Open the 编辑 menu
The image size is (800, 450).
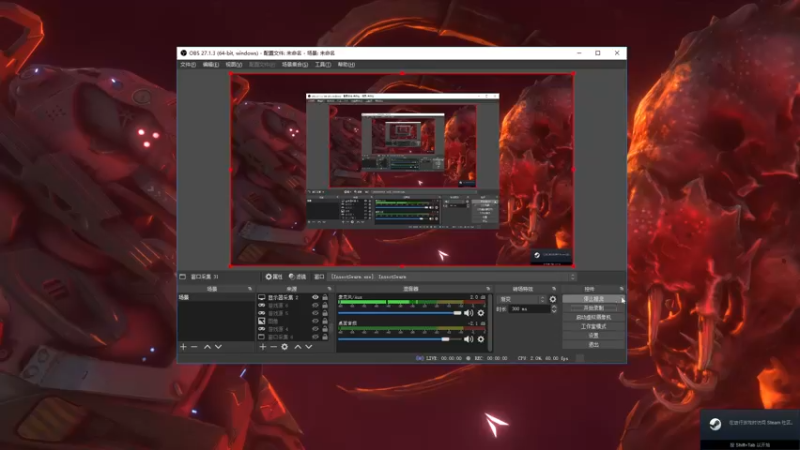click(210, 65)
